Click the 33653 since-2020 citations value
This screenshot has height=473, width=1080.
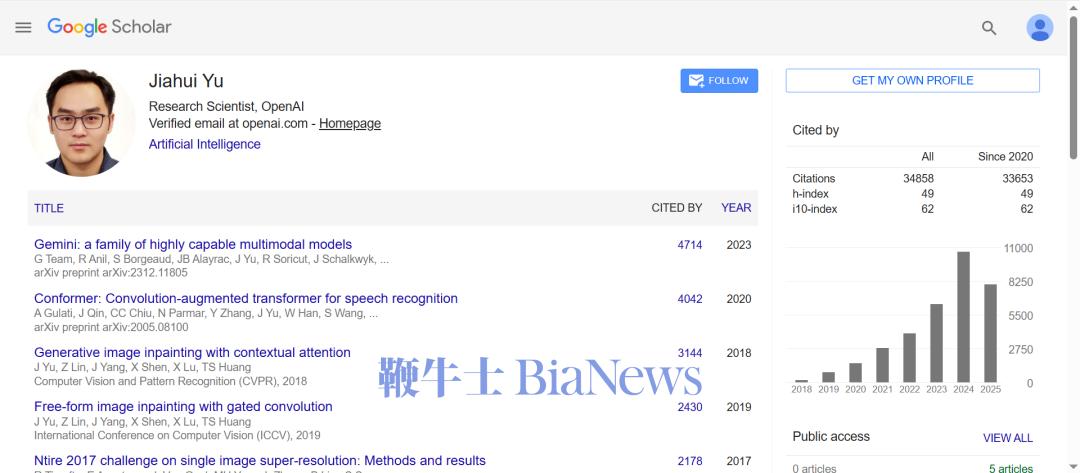coord(1017,178)
